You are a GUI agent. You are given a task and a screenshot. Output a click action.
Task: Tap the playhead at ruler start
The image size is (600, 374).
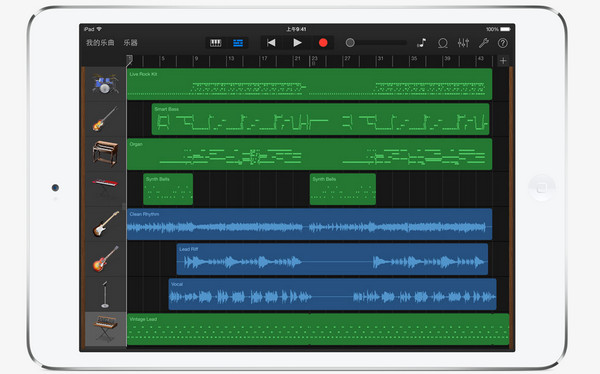pos(130,60)
